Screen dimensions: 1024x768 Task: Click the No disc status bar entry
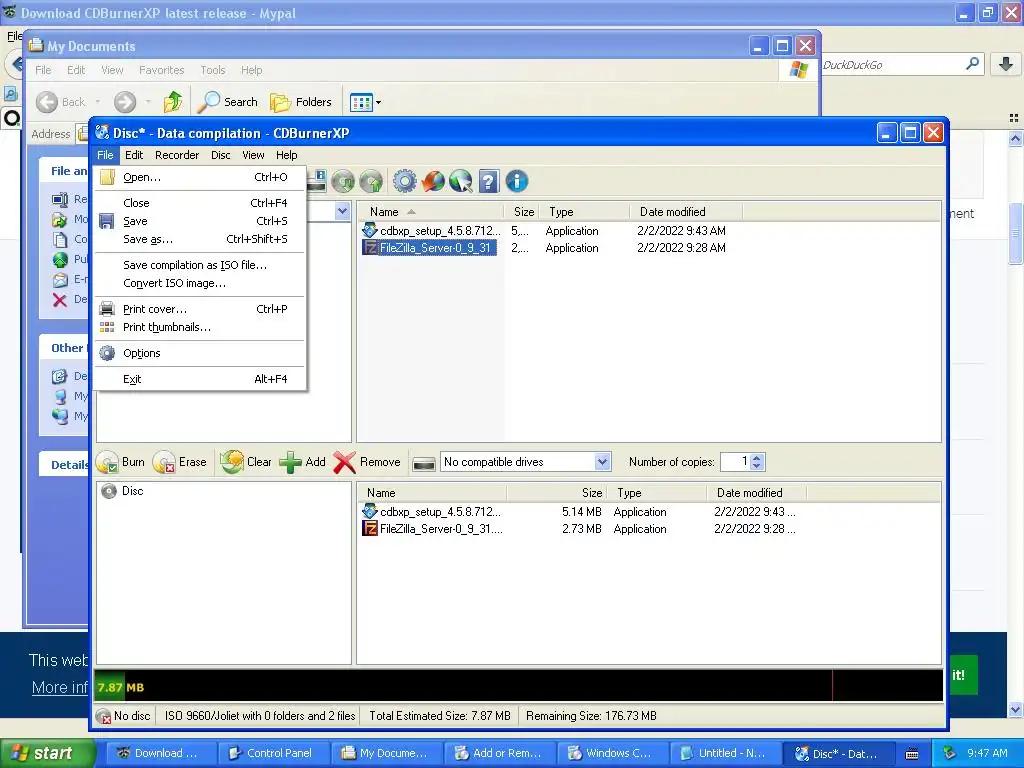pyautogui.click(x=123, y=716)
